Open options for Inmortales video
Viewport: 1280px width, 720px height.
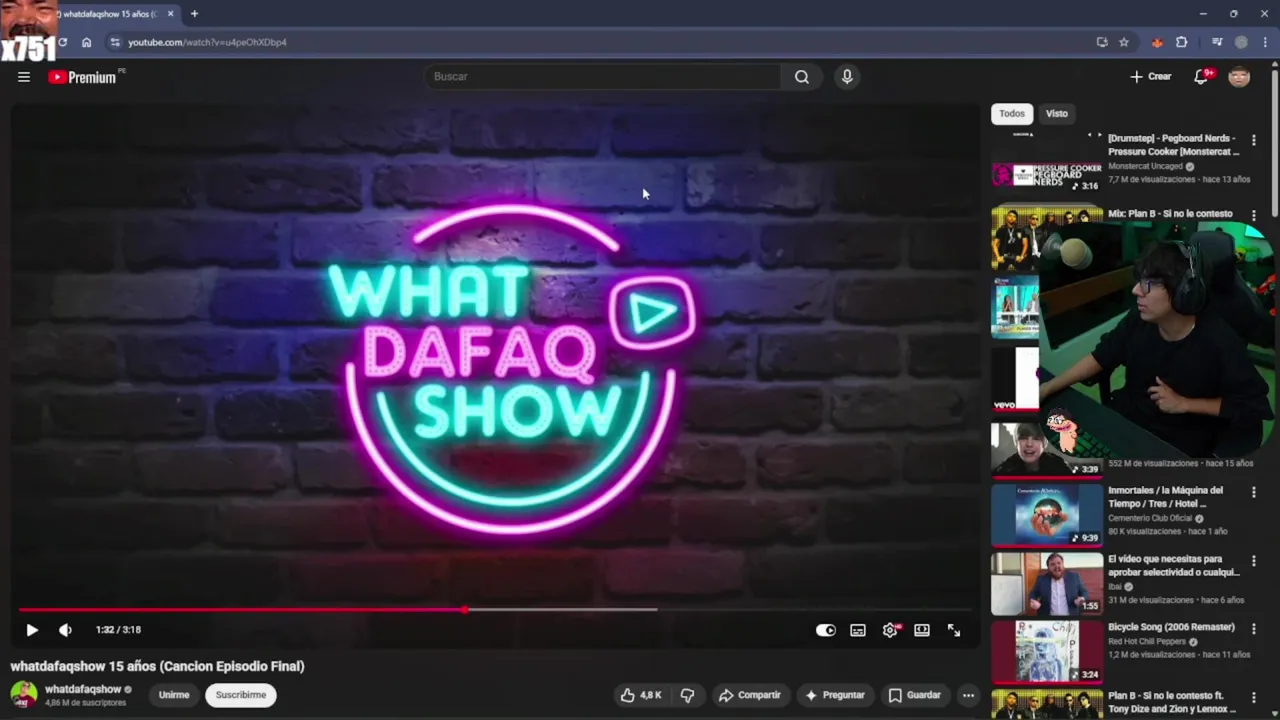click(x=1253, y=493)
